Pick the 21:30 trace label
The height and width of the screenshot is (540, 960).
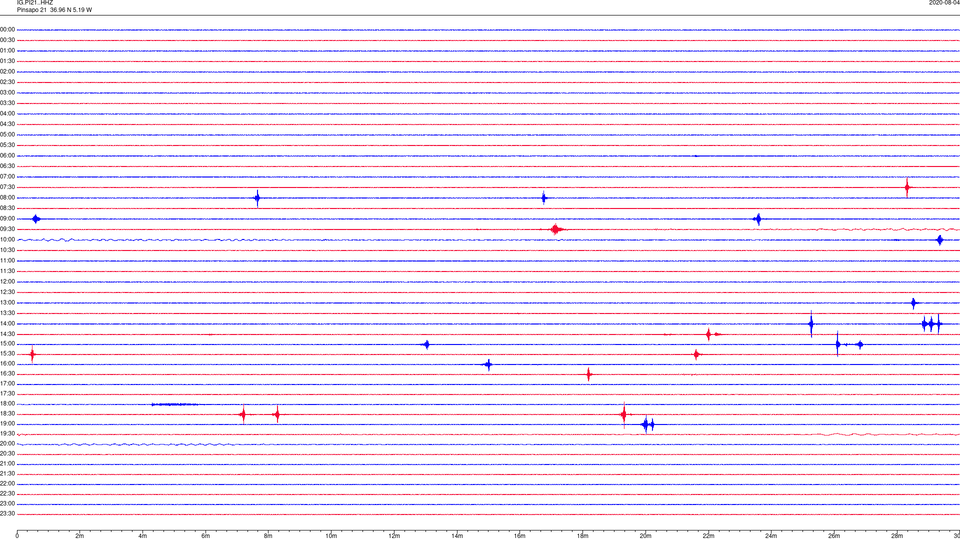pyautogui.click(x=7, y=474)
